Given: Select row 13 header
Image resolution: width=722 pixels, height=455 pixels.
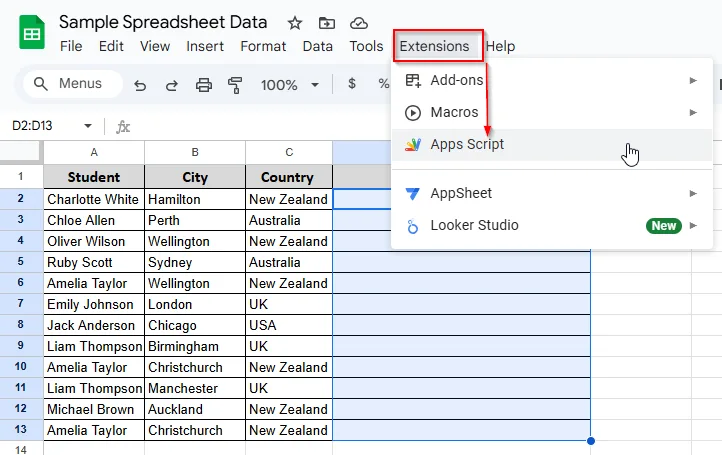Looking at the screenshot, I should 21,430.
